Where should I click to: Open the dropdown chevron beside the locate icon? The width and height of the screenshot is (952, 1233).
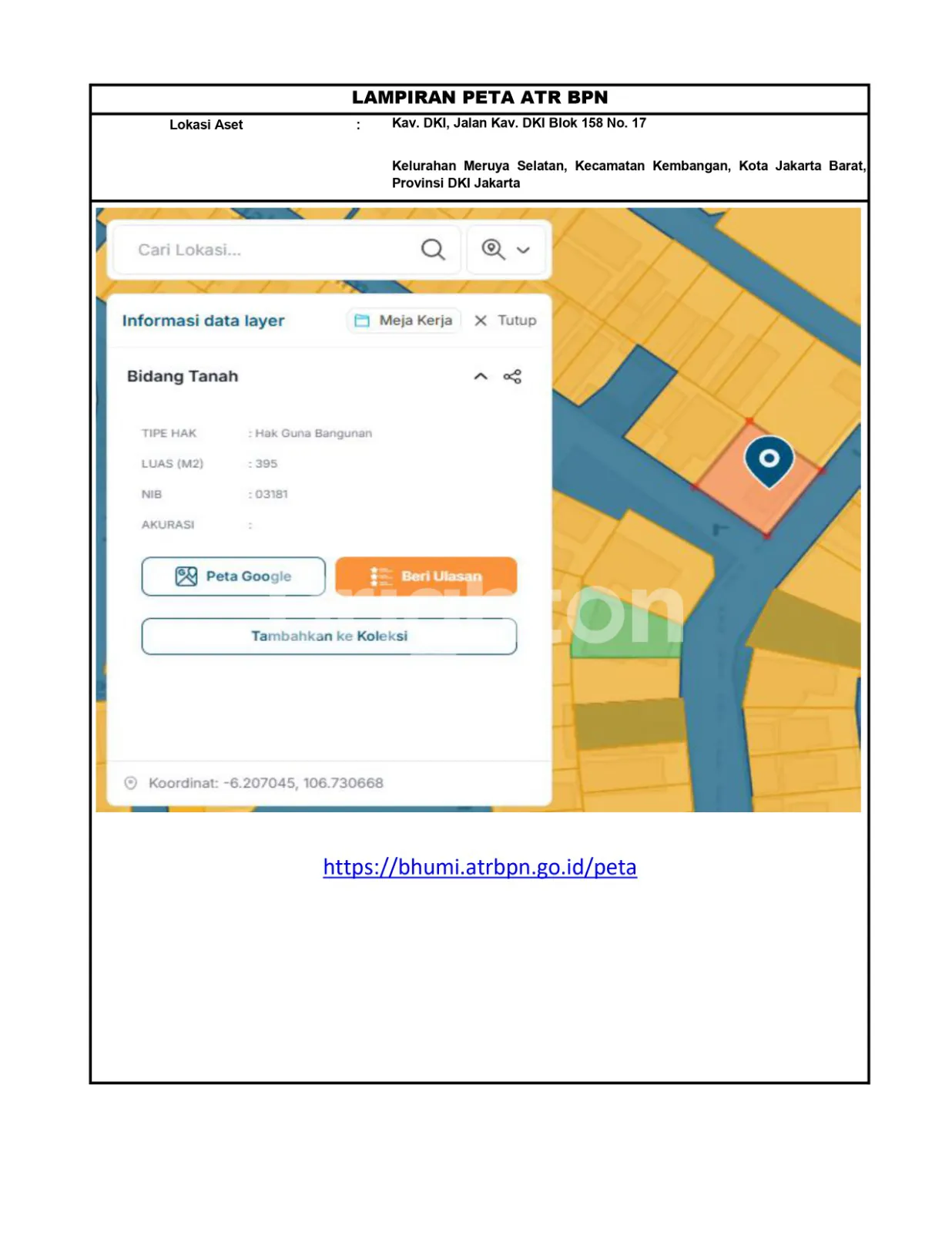(524, 250)
